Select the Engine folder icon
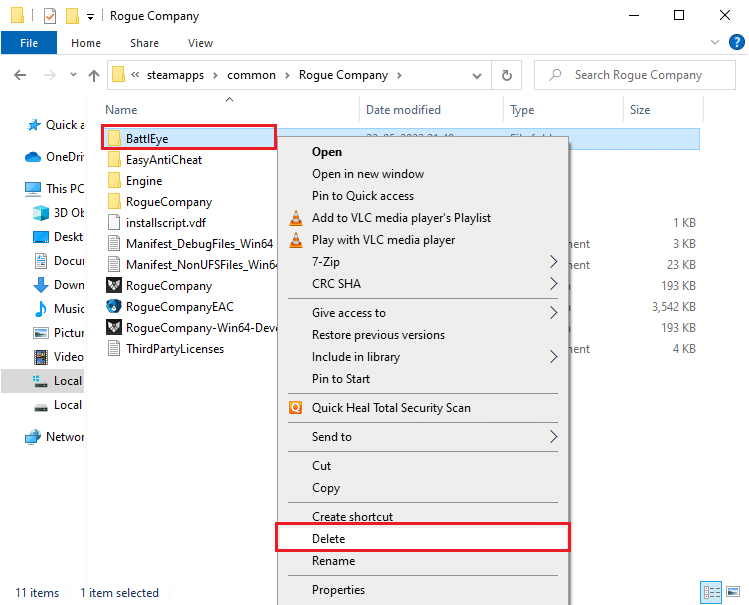This screenshot has width=749, height=605. (x=114, y=181)
